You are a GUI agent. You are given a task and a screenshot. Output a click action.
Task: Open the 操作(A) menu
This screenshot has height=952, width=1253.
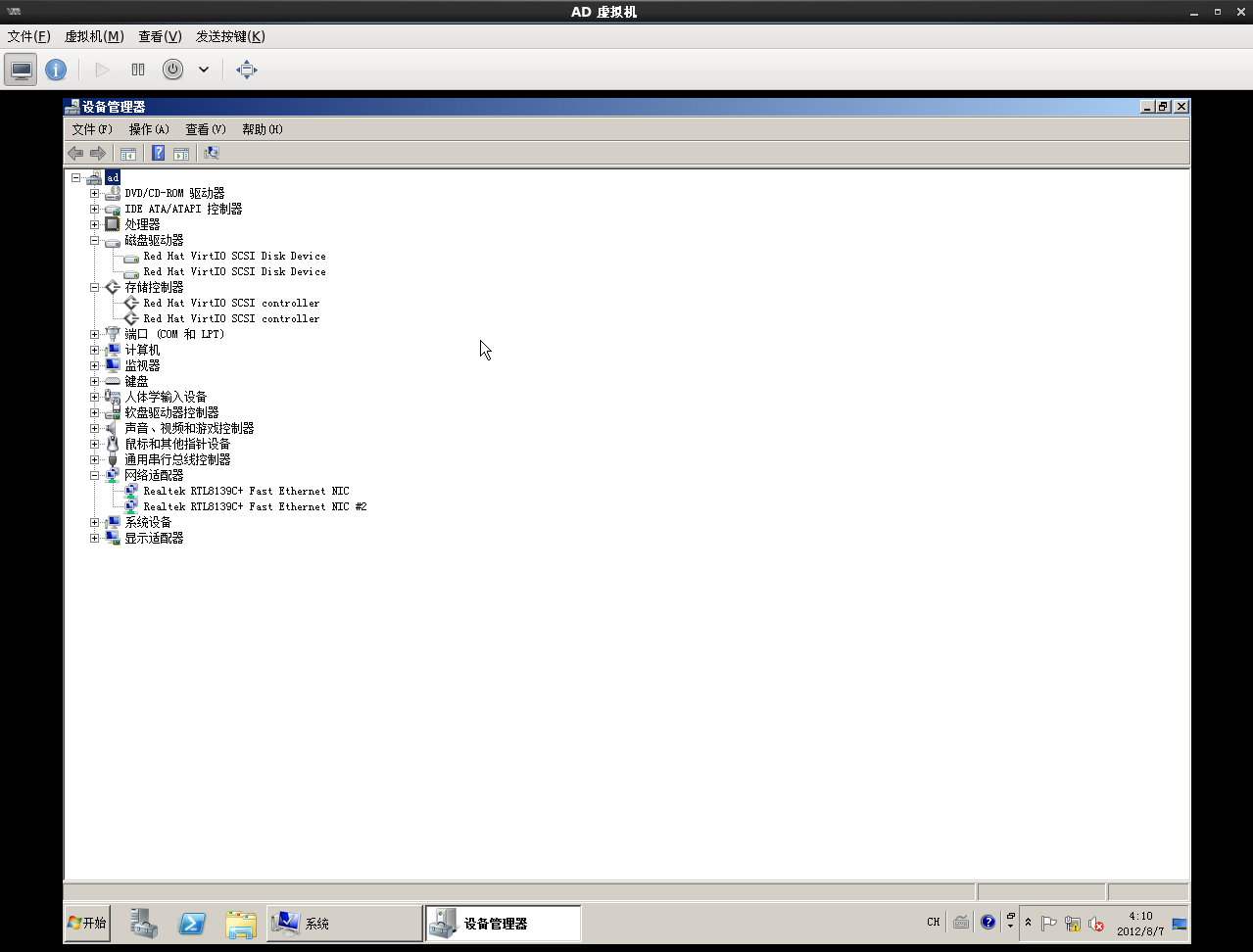point(149,129)
